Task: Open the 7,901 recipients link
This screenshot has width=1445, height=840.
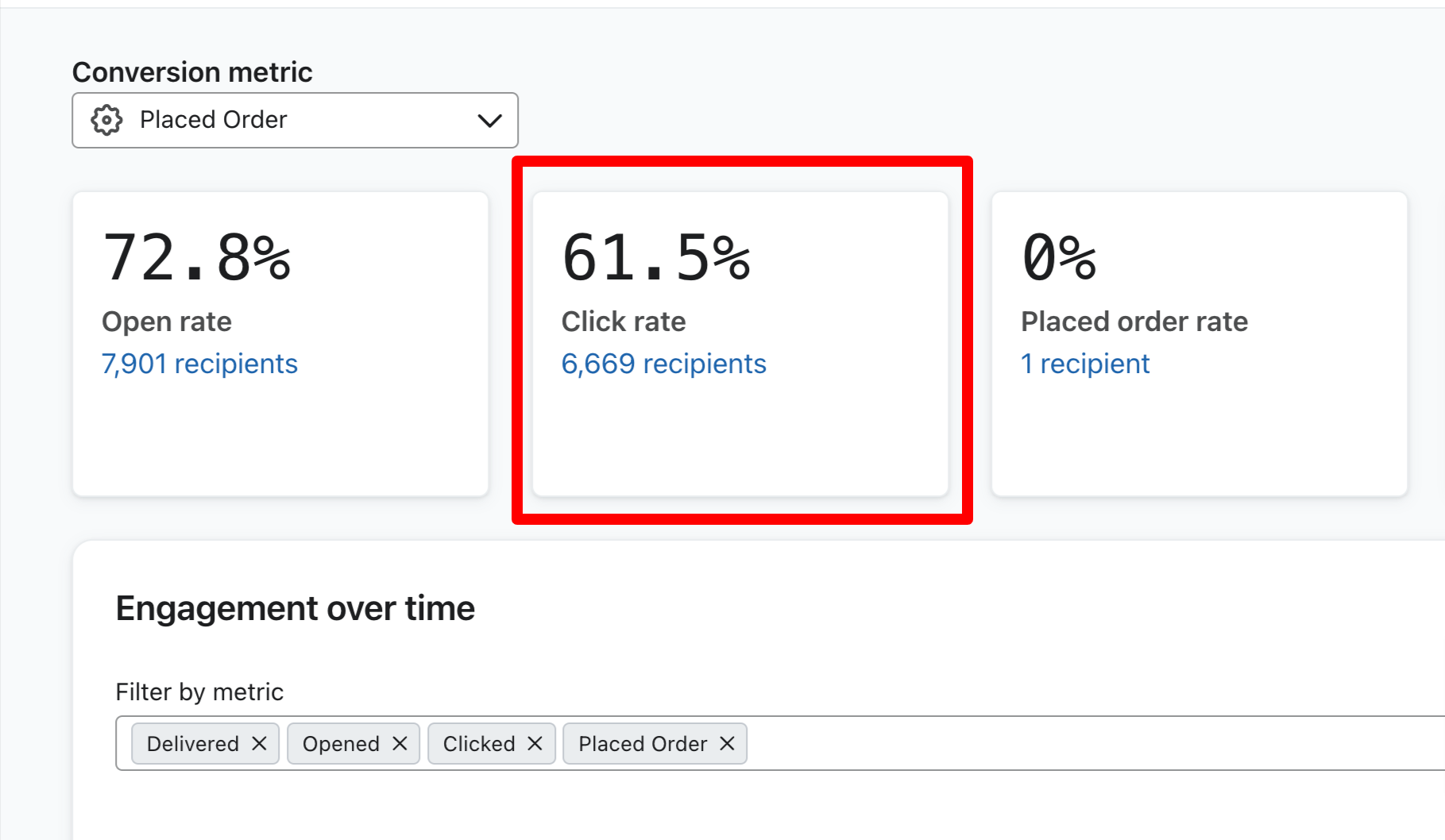Action: click(x=199, y=364)
